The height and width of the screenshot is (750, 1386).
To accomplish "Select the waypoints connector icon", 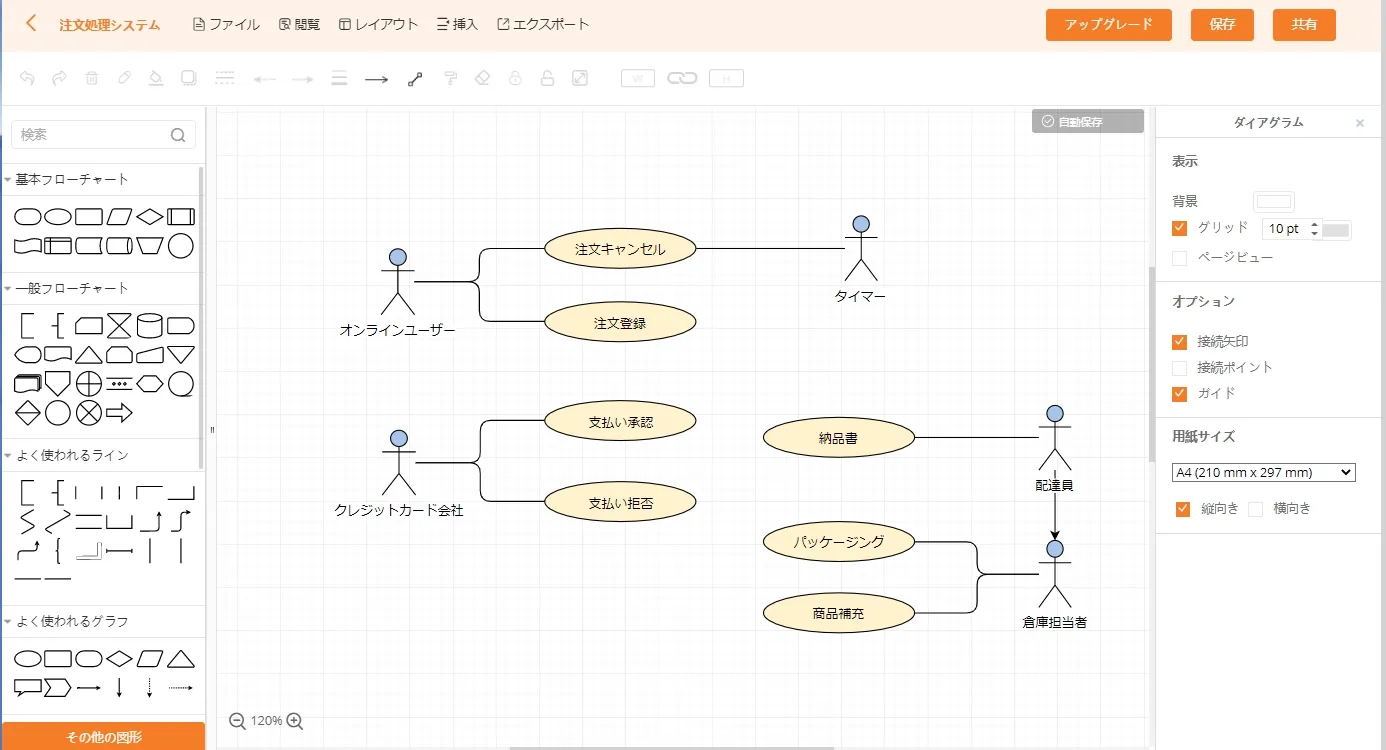I will click(x=415, y=79).
